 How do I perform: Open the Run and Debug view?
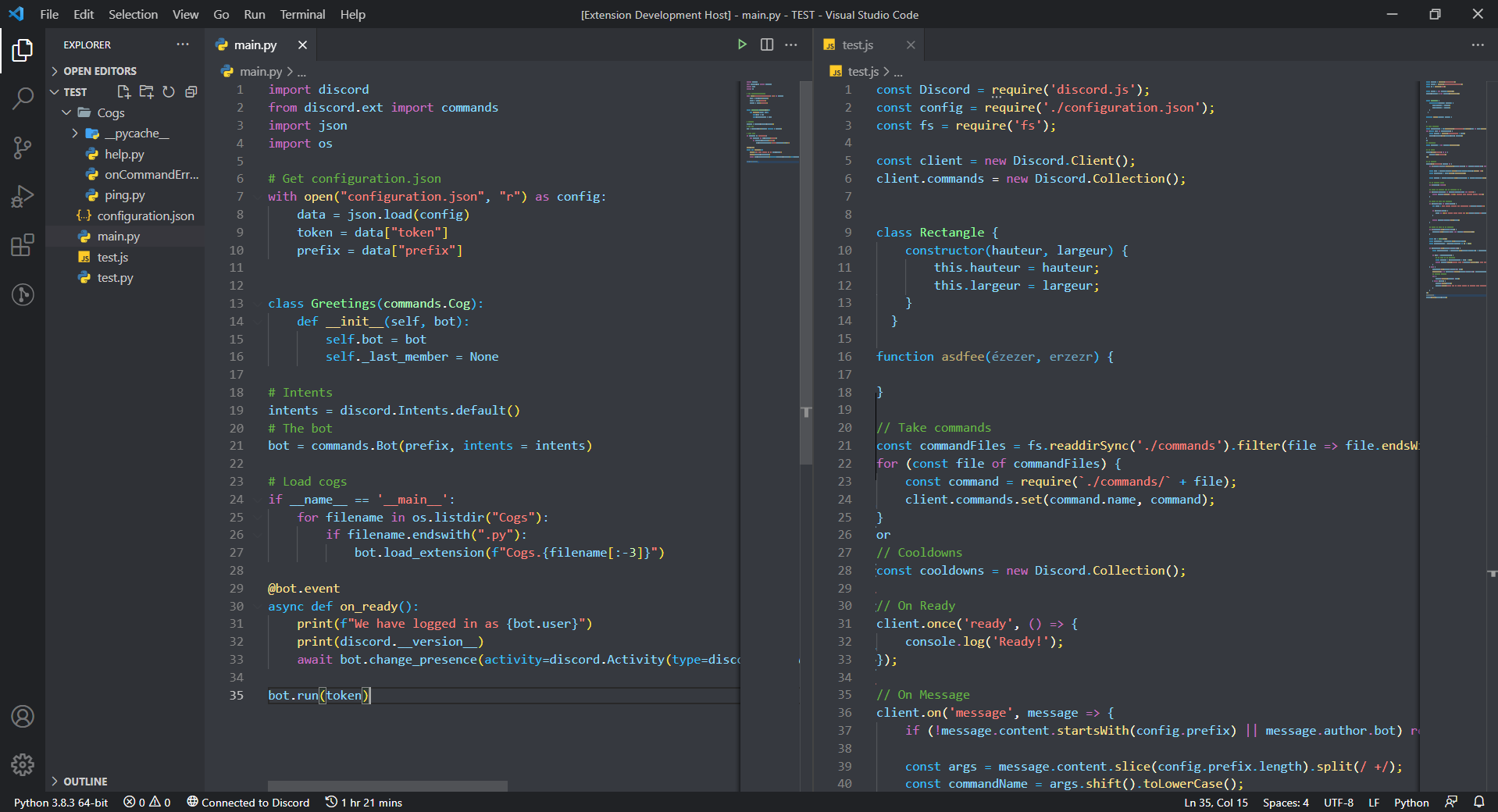(x=23, y=196)
